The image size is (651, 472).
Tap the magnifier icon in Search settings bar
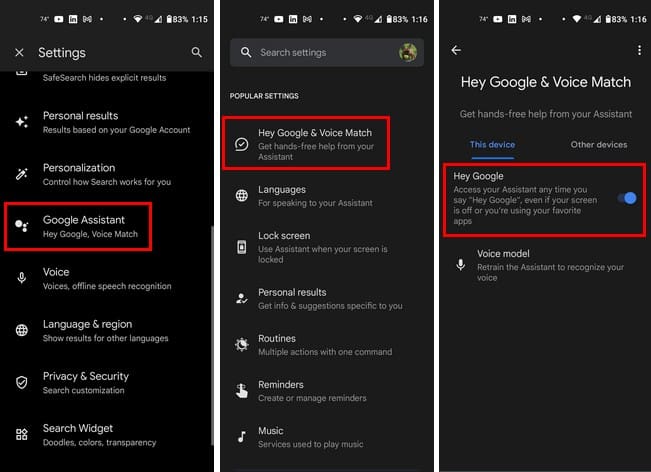pos(246,52)
